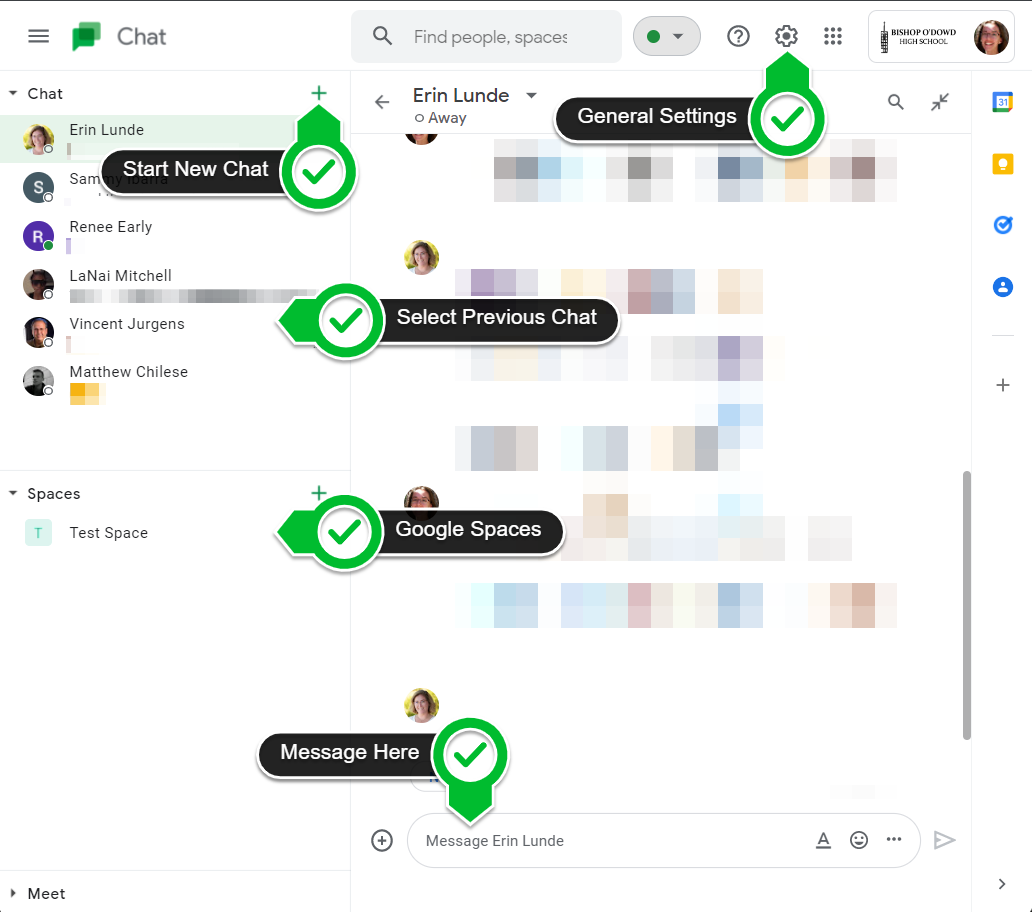Image resolution: width=1032 pixels, height=912 pixels.
Task: Open Google Tasks from side panel
Action: [x=1002, y=225]
